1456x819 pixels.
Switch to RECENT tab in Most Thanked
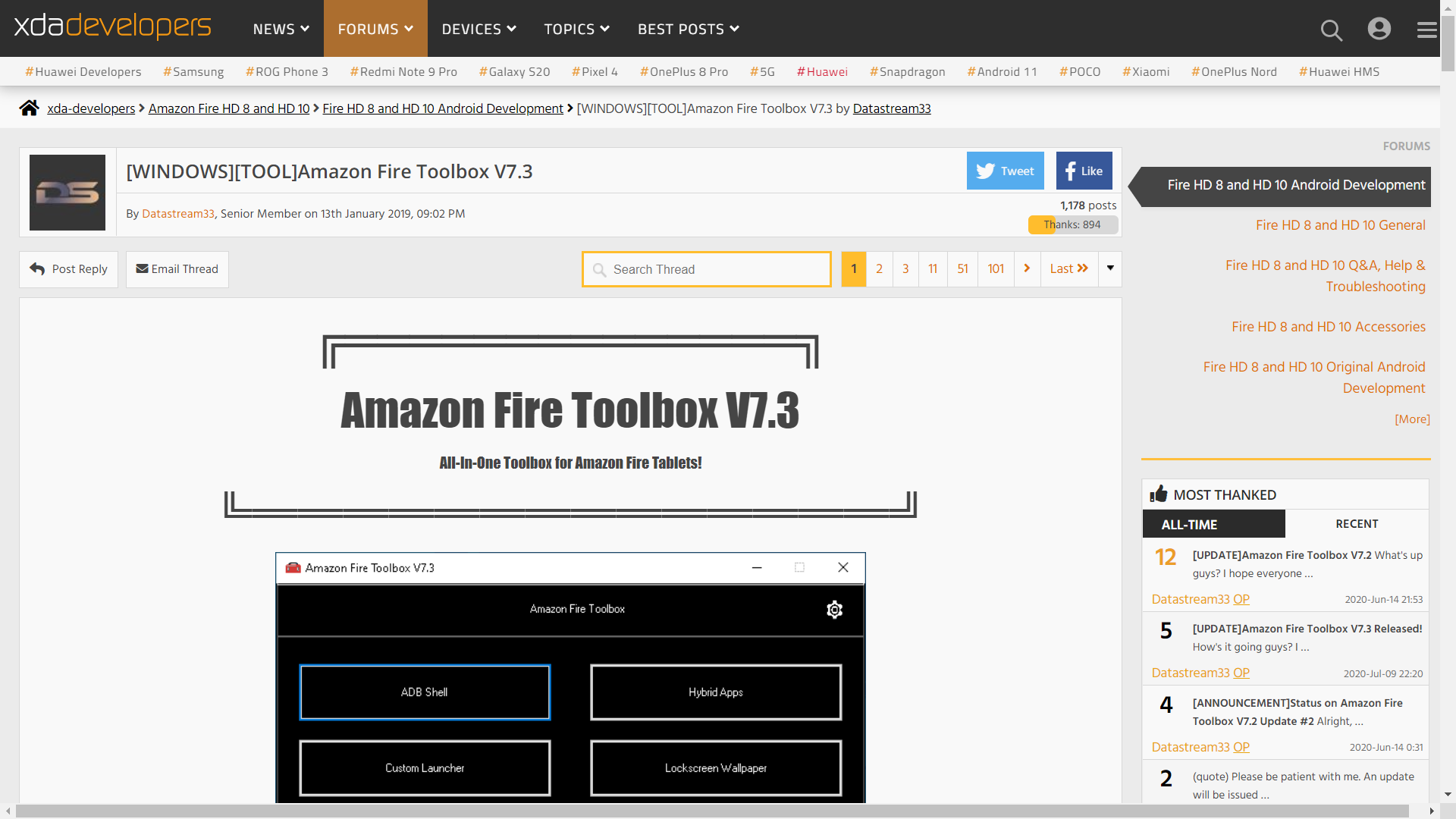click(x=1356, y=524)
